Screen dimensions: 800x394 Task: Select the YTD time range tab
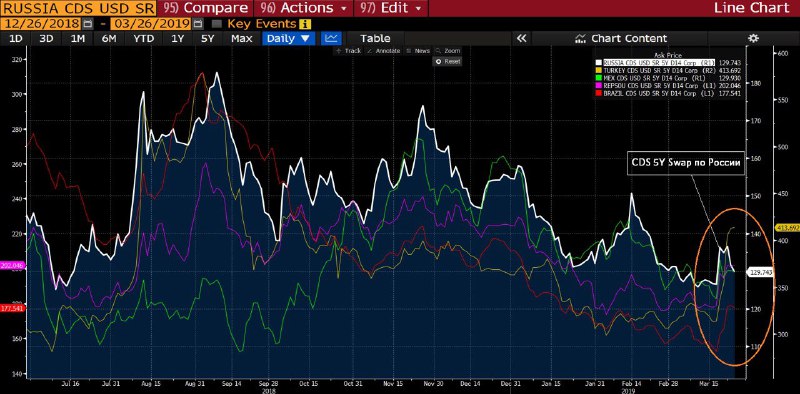tap(143, 38)
